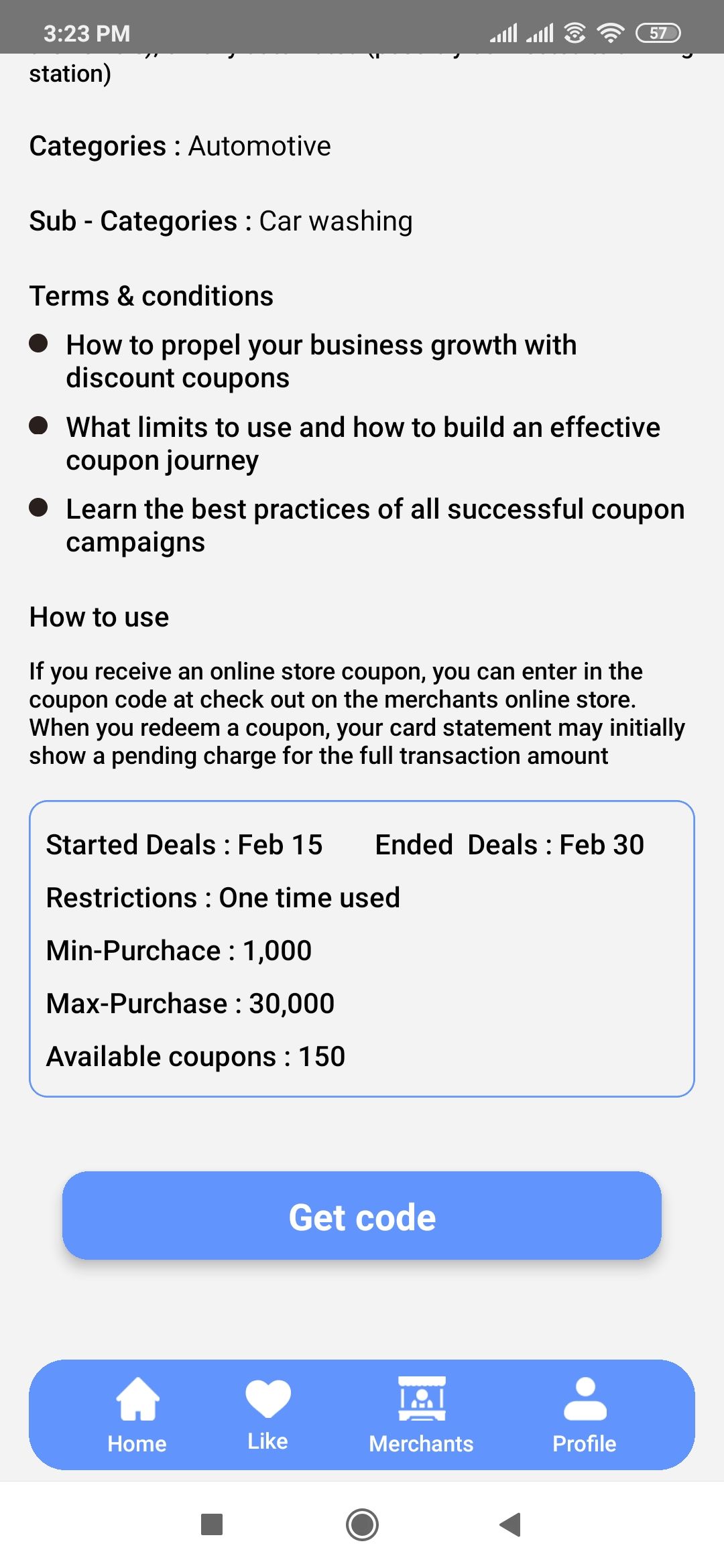Tap the Home house icon
Viewport: 724px width, 1568px height.
click(x=137, y=1398)
